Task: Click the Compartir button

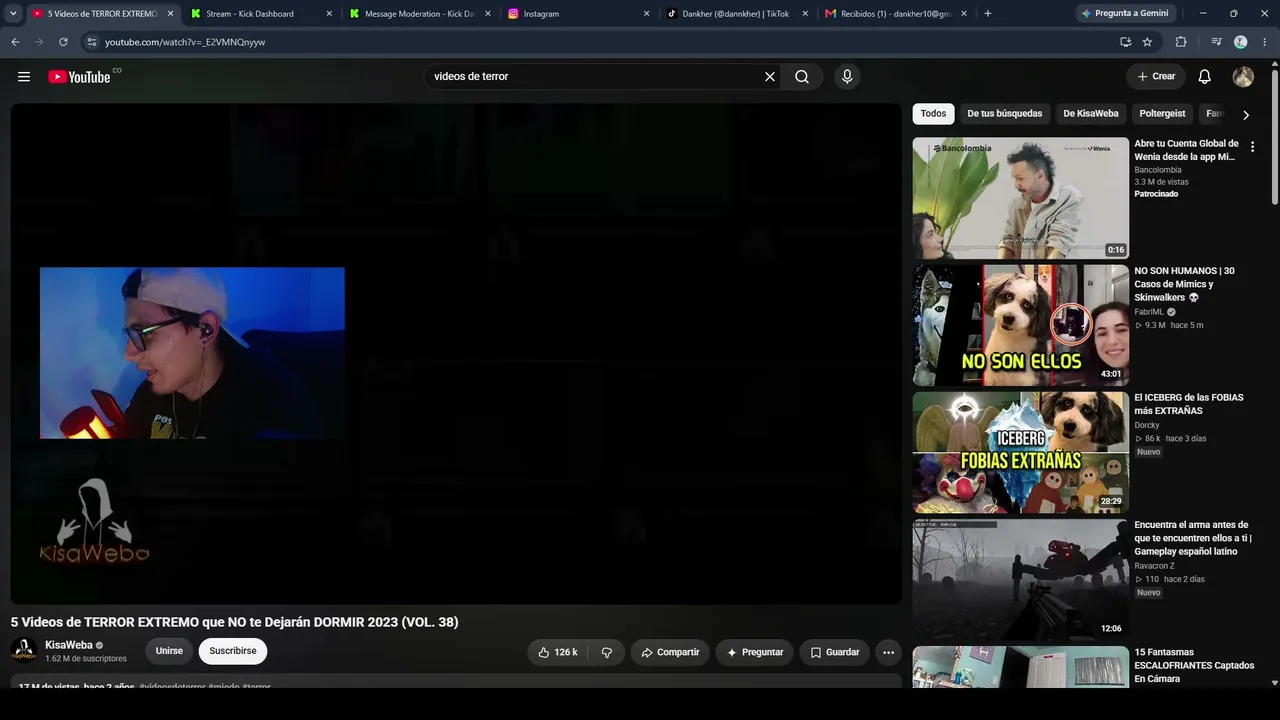Action: point(670,652)
